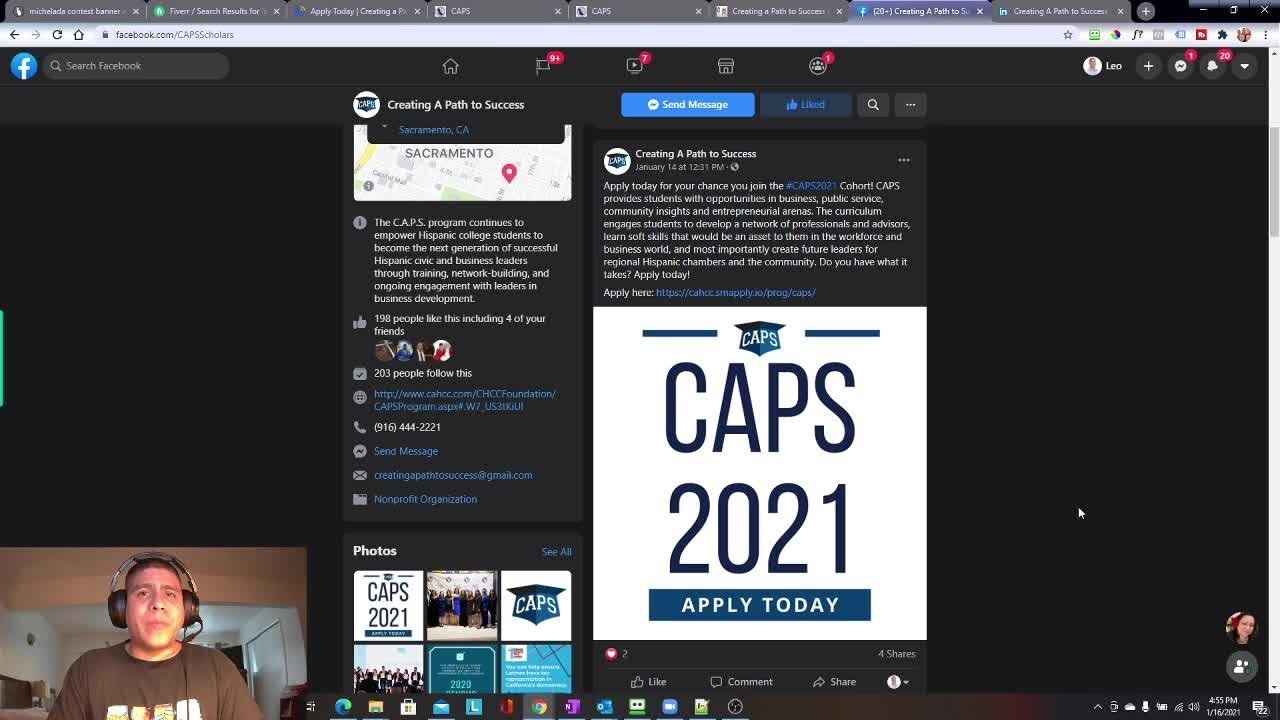Image resolution: width=1280 pixels, height=720 pixels.
Task: Click the plus Create button
Action: pyautogui.click(x=1149, y=66)
